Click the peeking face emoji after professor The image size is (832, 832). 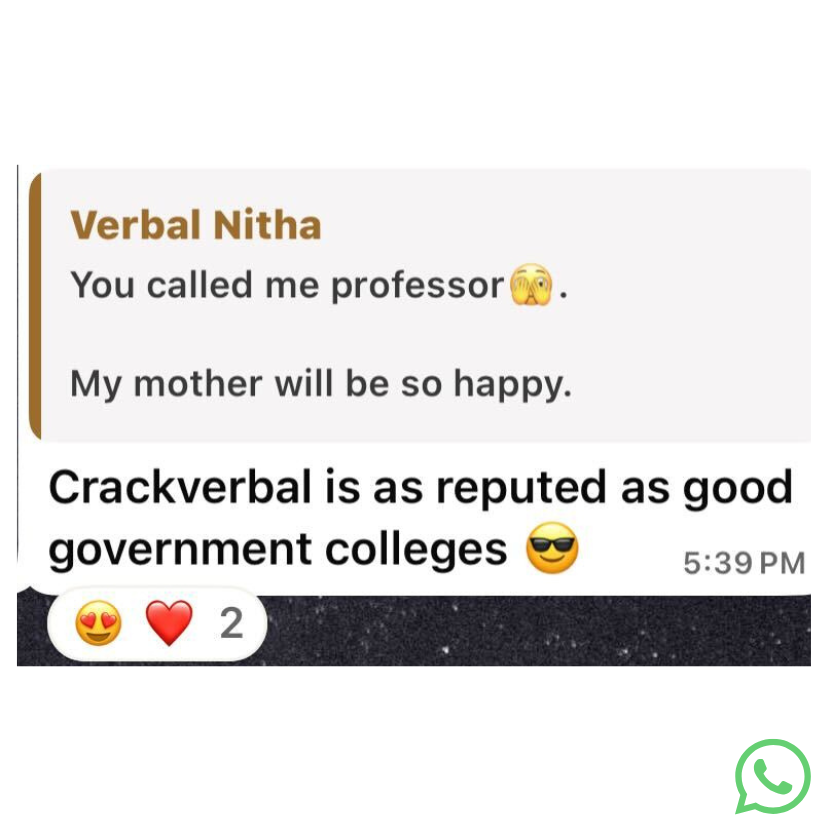531,285
